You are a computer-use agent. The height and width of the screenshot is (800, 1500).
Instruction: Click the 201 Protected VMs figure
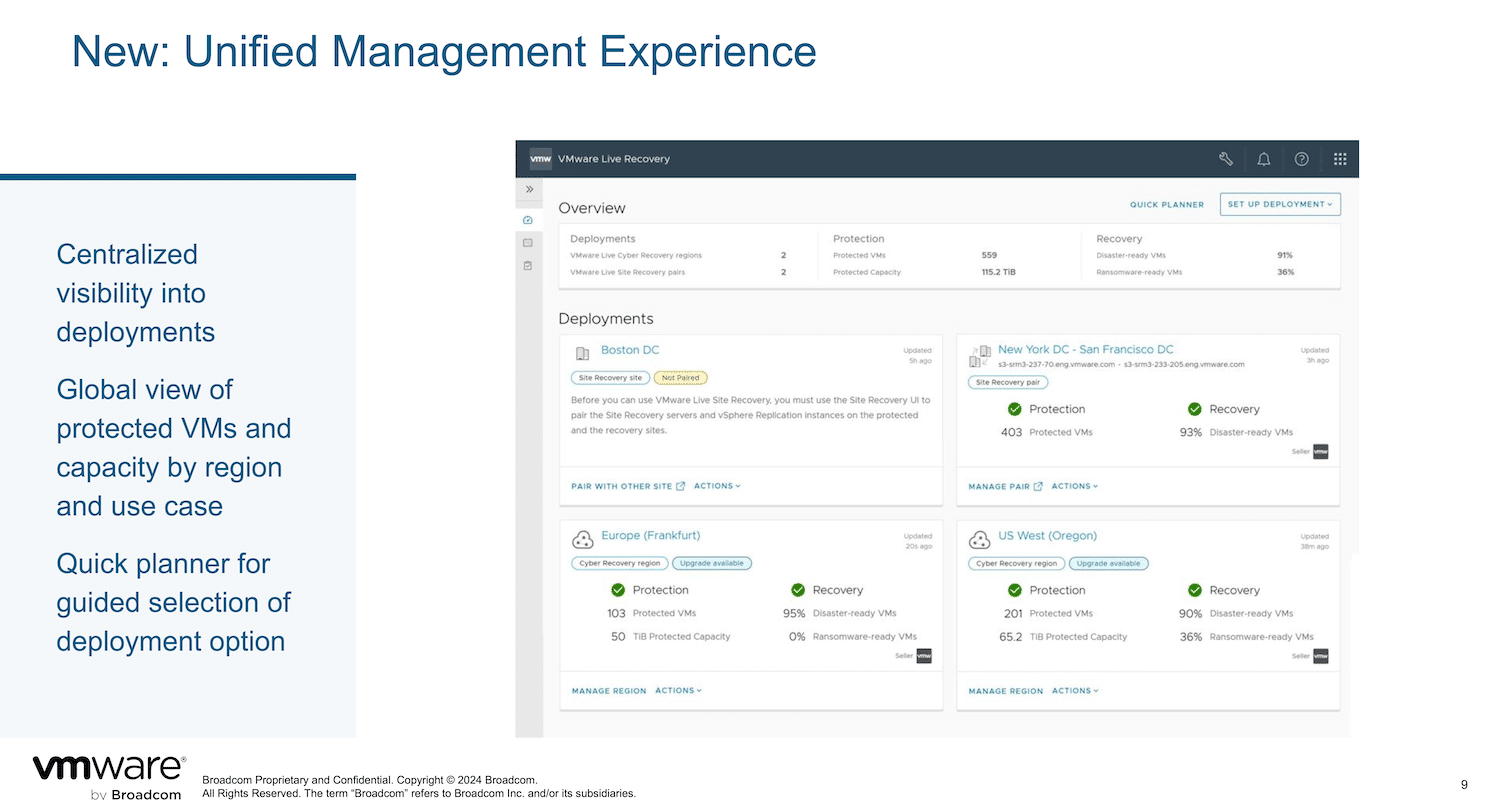1013,613
